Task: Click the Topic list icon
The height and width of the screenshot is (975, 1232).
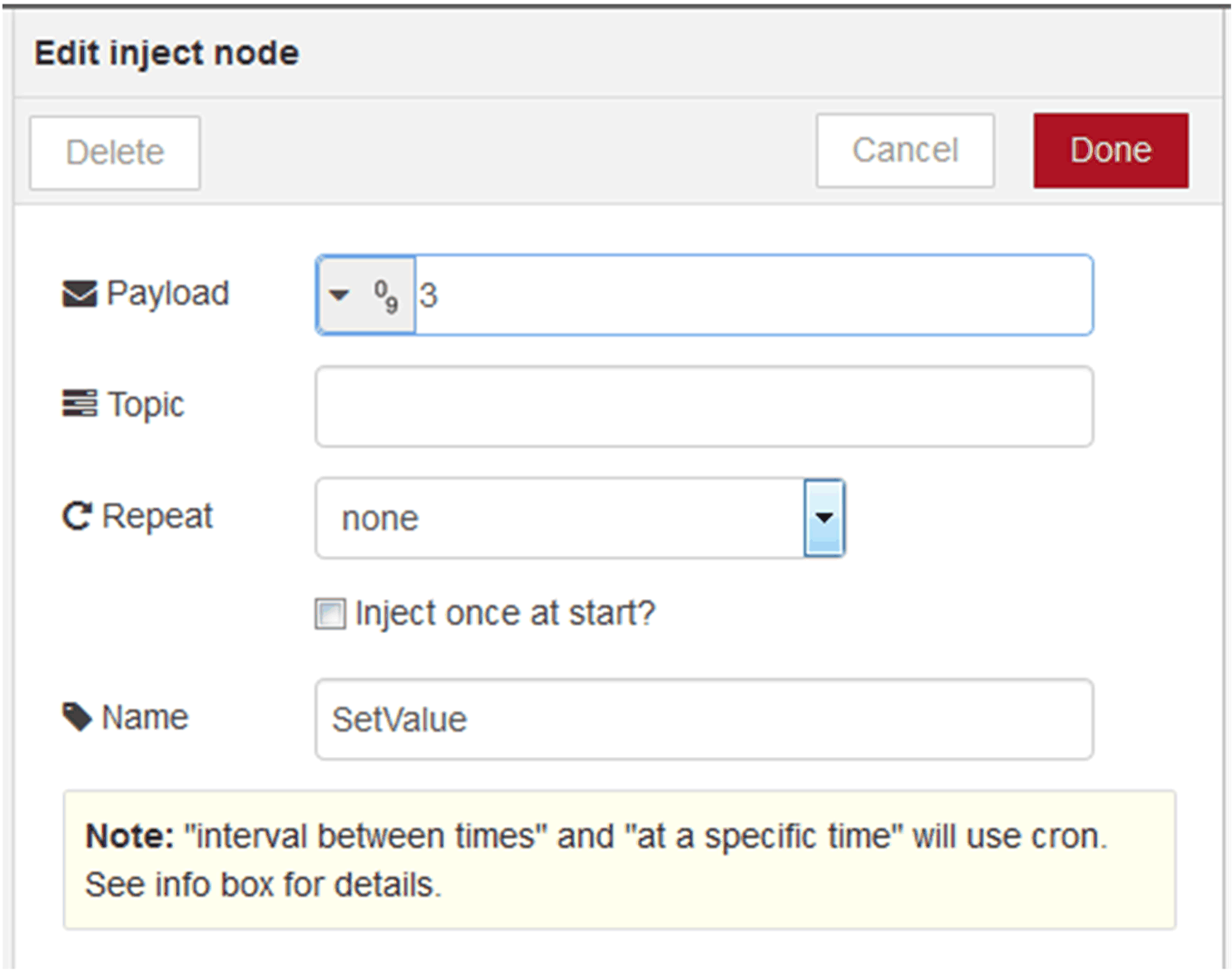Action: pyautogui.click(x=79, y=404)
